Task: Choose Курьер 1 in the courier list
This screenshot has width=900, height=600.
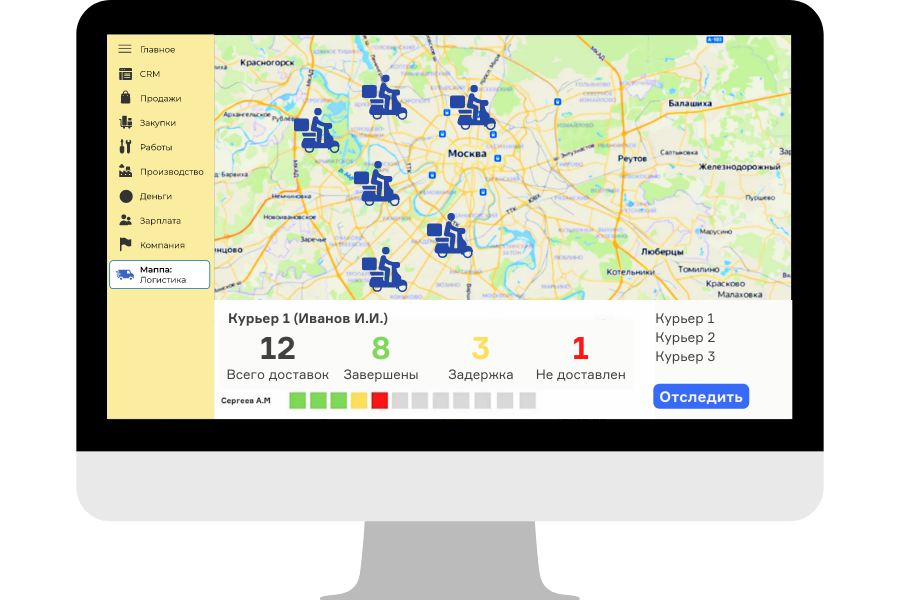Action: click(x=685, y=319)
